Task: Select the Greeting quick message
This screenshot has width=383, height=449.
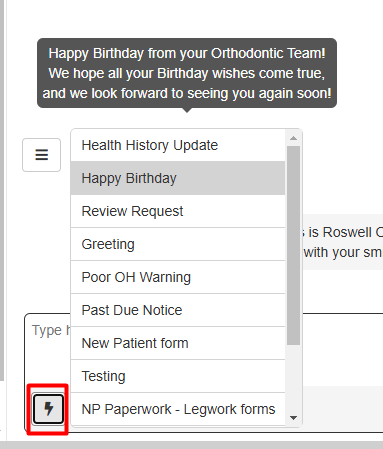Action: [x=178, y=244]
